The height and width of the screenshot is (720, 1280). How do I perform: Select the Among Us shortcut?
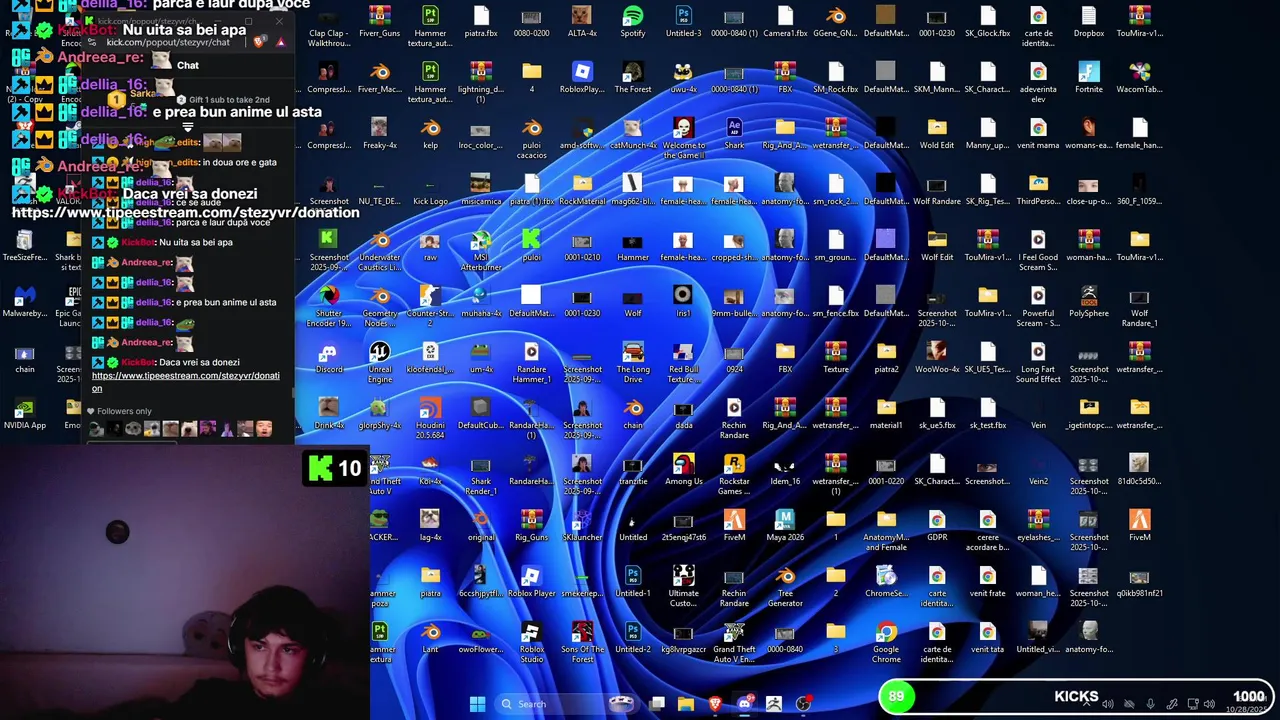pos(684,470)
